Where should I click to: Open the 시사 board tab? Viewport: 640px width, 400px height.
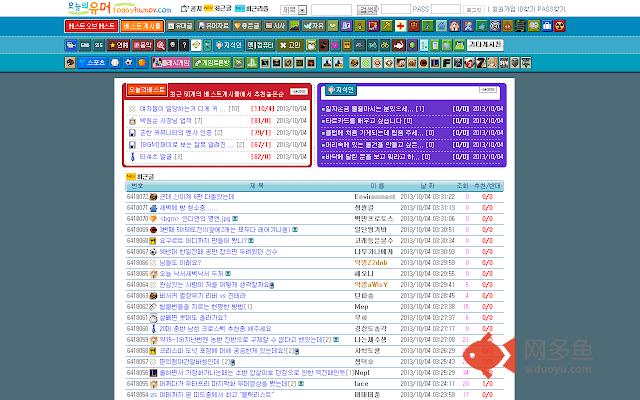(x=276, y=26)
